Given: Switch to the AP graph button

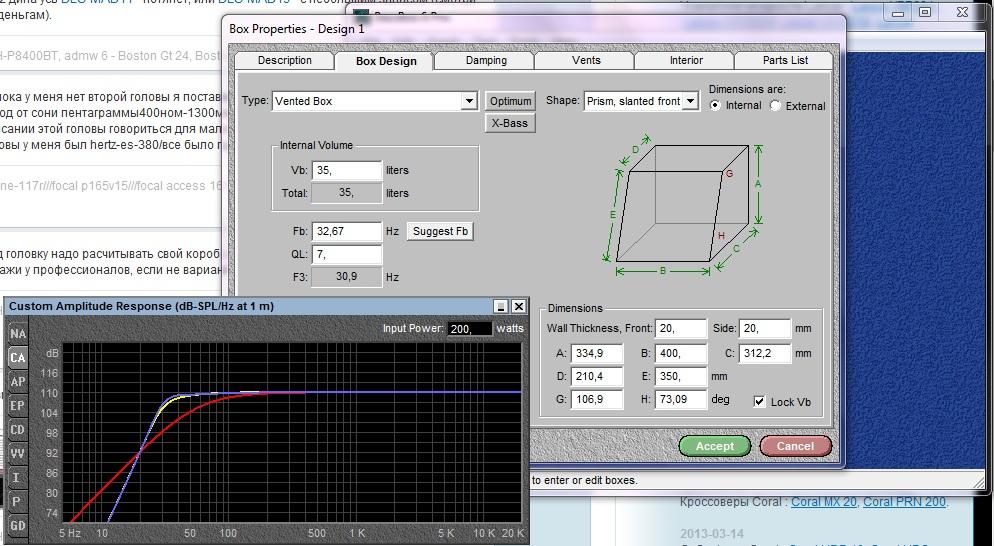Looking at the screenshot, I should pyautogui.click(x=17, y=381).
